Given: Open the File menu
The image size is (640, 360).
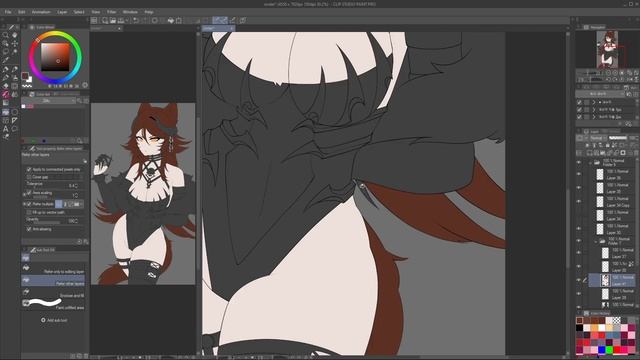Looking at the screenshot, I should 8,12.
